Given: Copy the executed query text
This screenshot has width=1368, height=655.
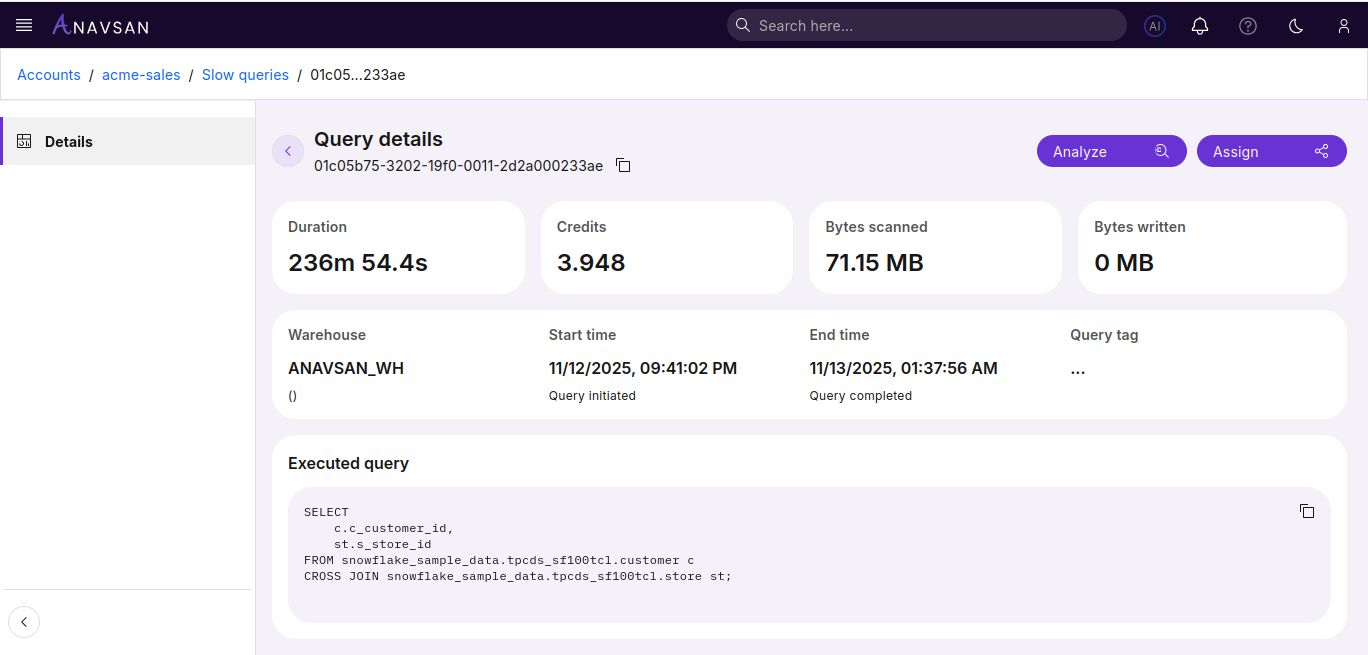Looking at the screenshot, I should 1307,511.
